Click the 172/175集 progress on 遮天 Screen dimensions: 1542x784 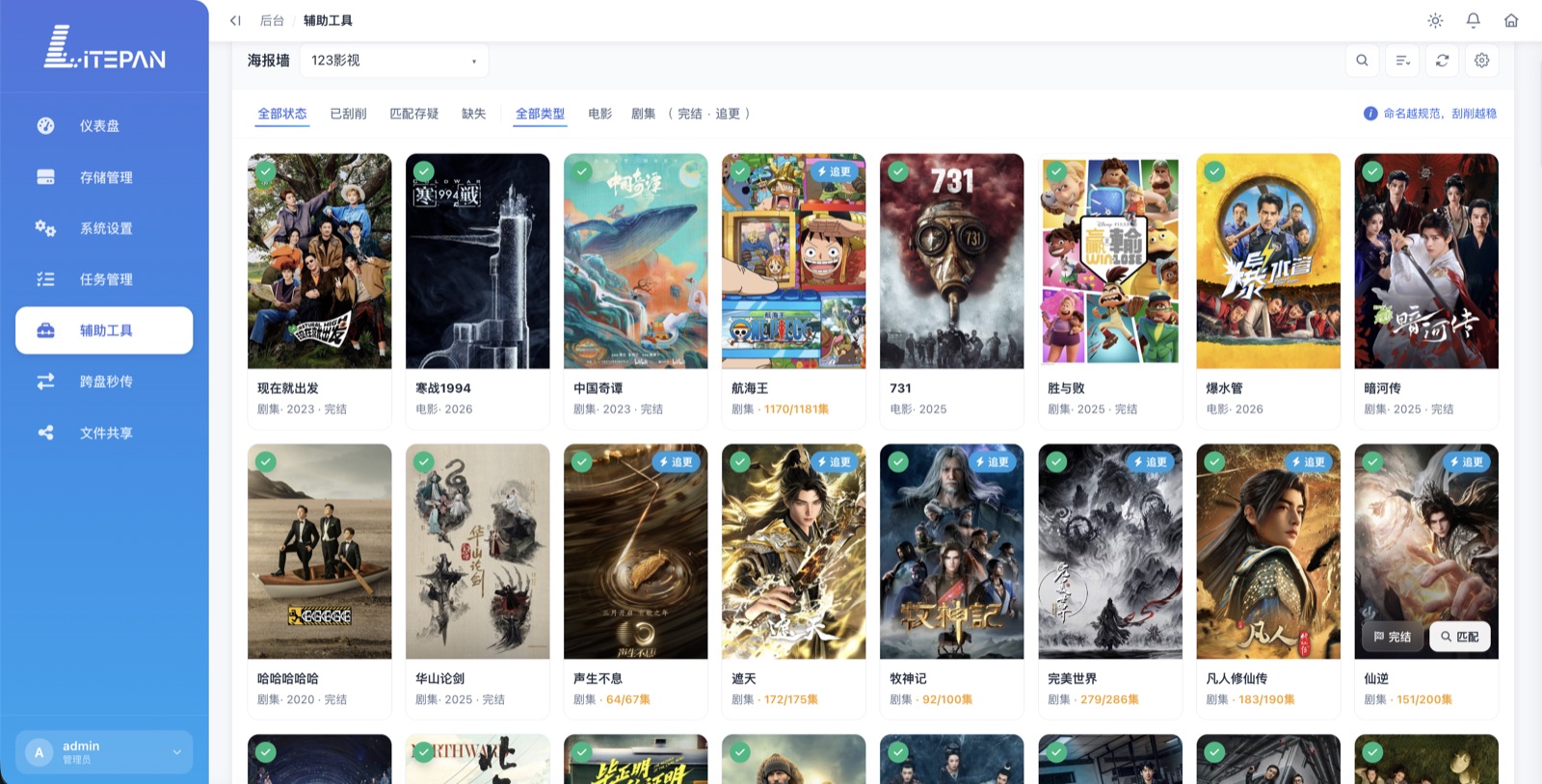[791, 700]
